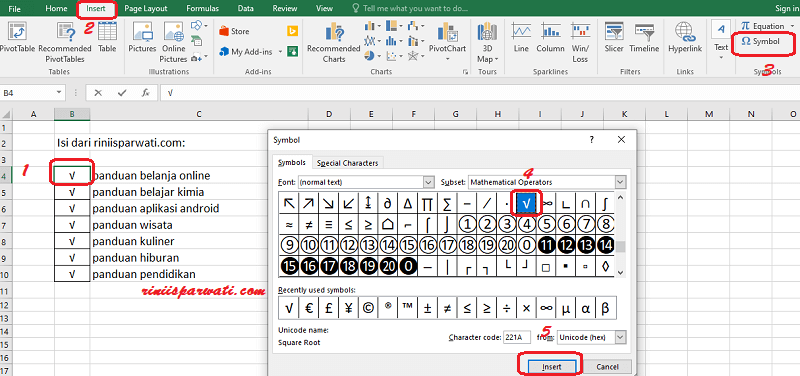The image size is (800, 376).
Task: Select the square root symbol in grid
Action: (528, 204)
